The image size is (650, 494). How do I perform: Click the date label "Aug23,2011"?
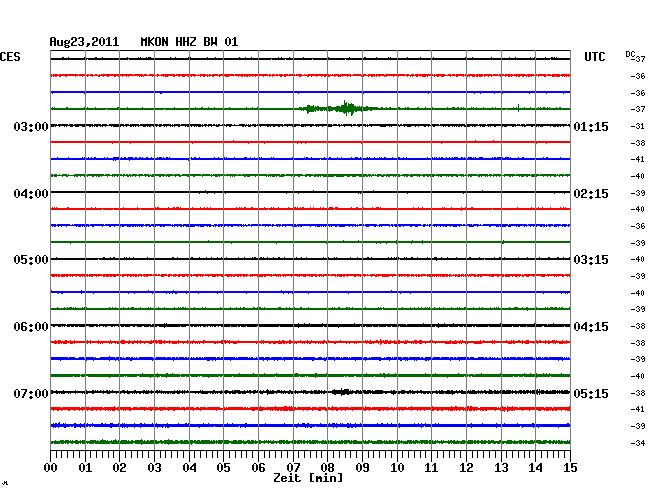click(x=84, y=42)
